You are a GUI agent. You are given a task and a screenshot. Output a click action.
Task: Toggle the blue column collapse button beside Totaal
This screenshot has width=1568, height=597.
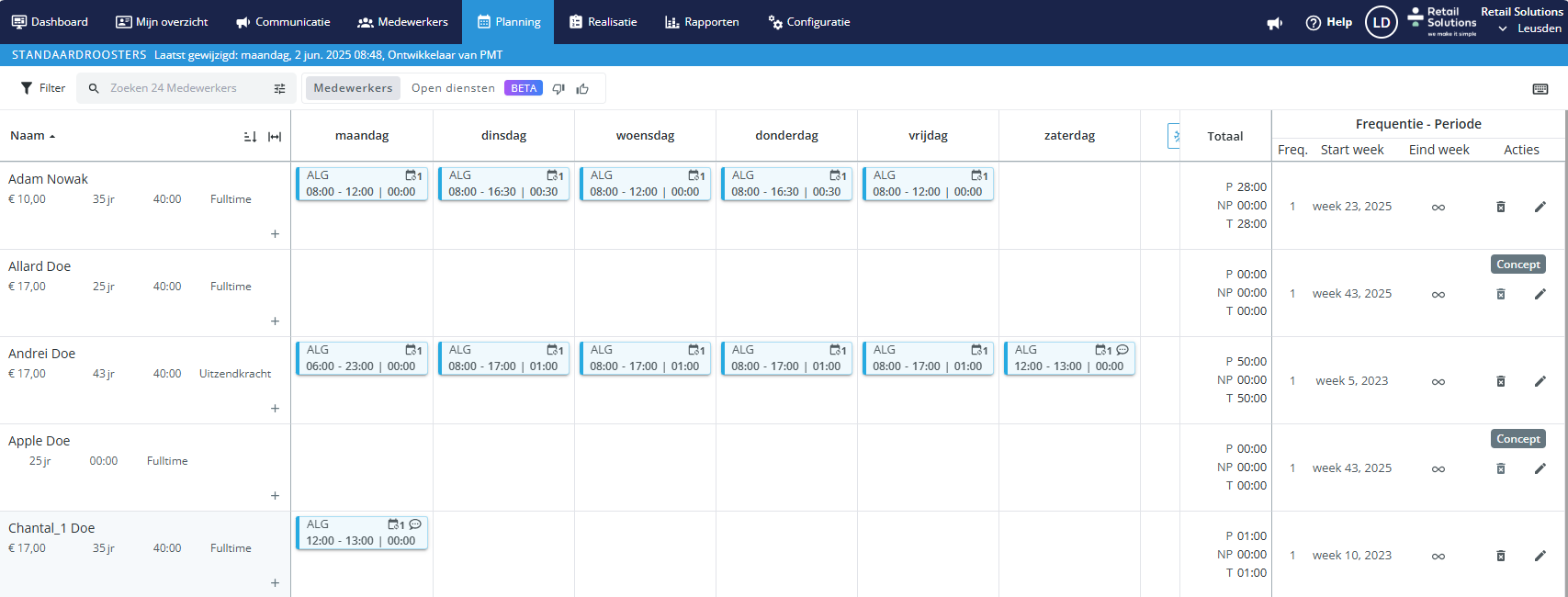[x=1174, y=136]
